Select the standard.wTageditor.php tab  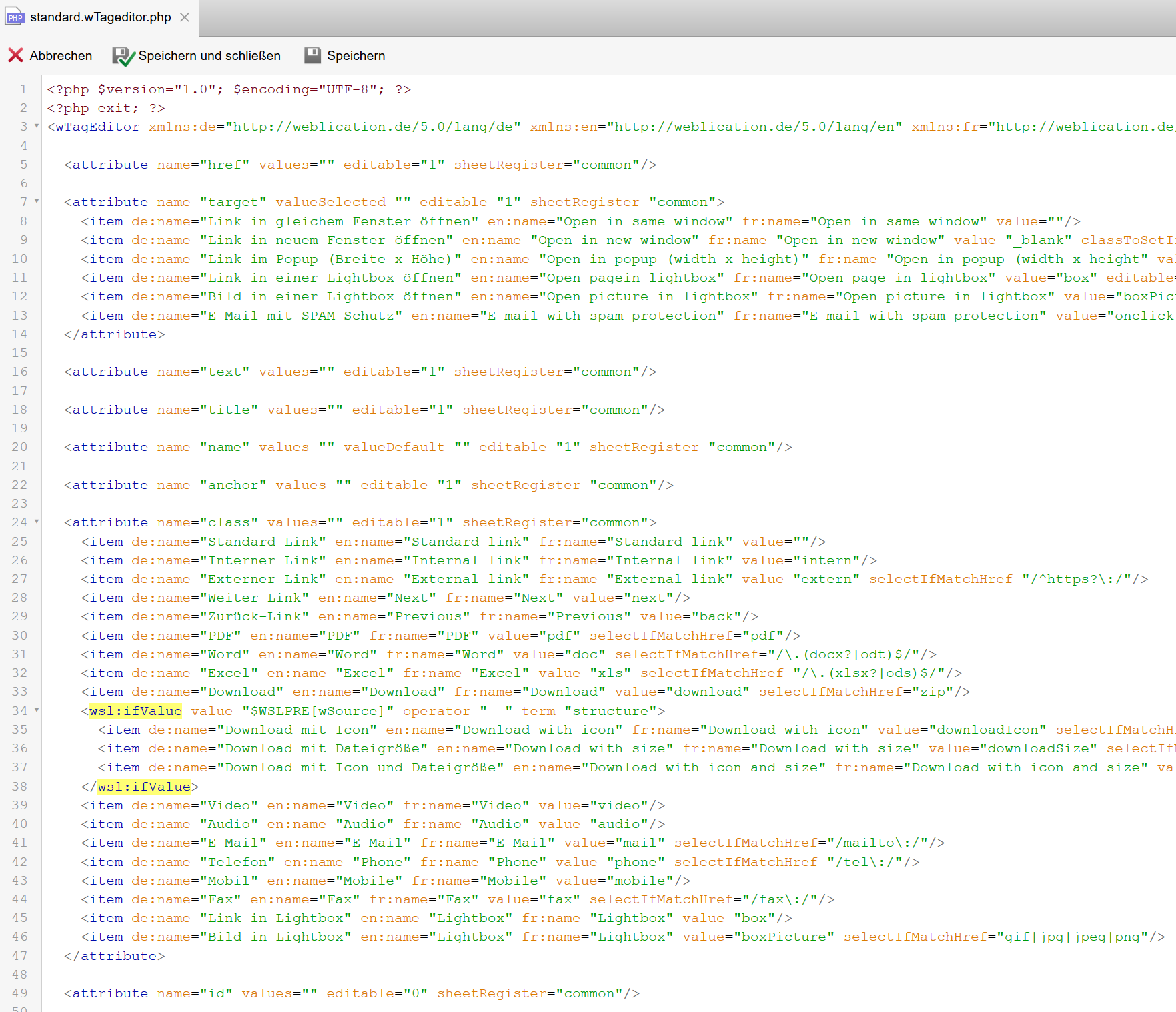(x=99, y=17)
